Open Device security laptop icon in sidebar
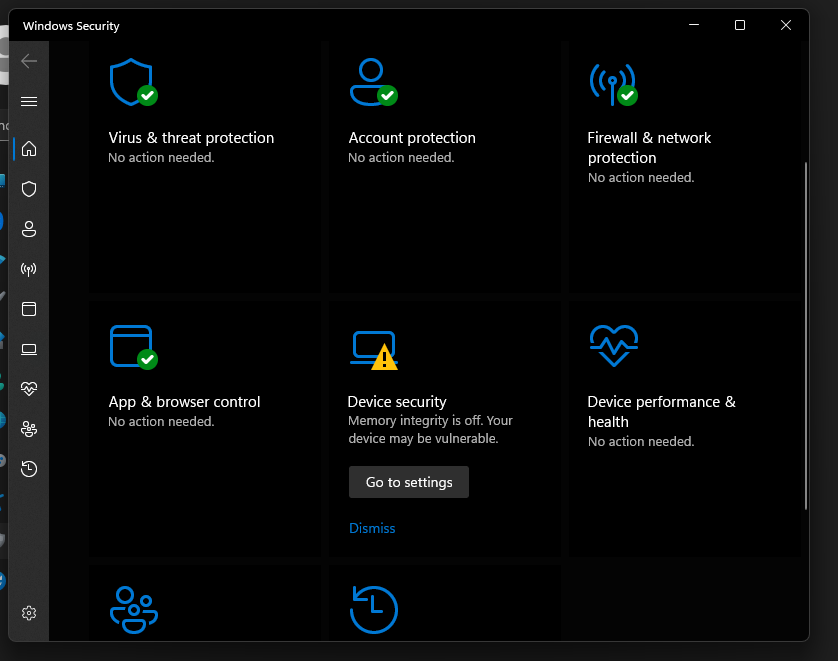This screenshot has width=838, height=661. [29, 349]
